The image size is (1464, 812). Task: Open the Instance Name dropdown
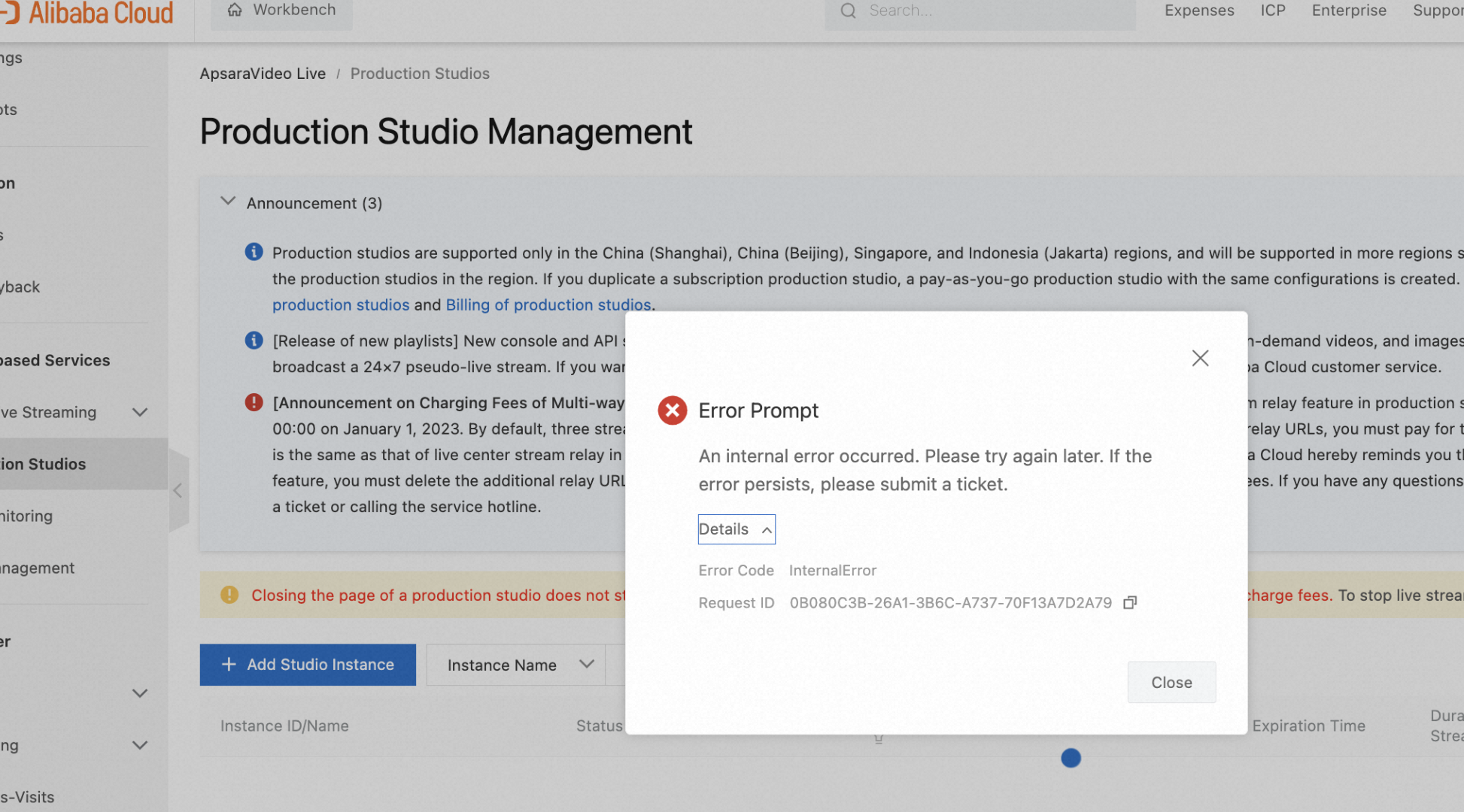coord(516,665)
